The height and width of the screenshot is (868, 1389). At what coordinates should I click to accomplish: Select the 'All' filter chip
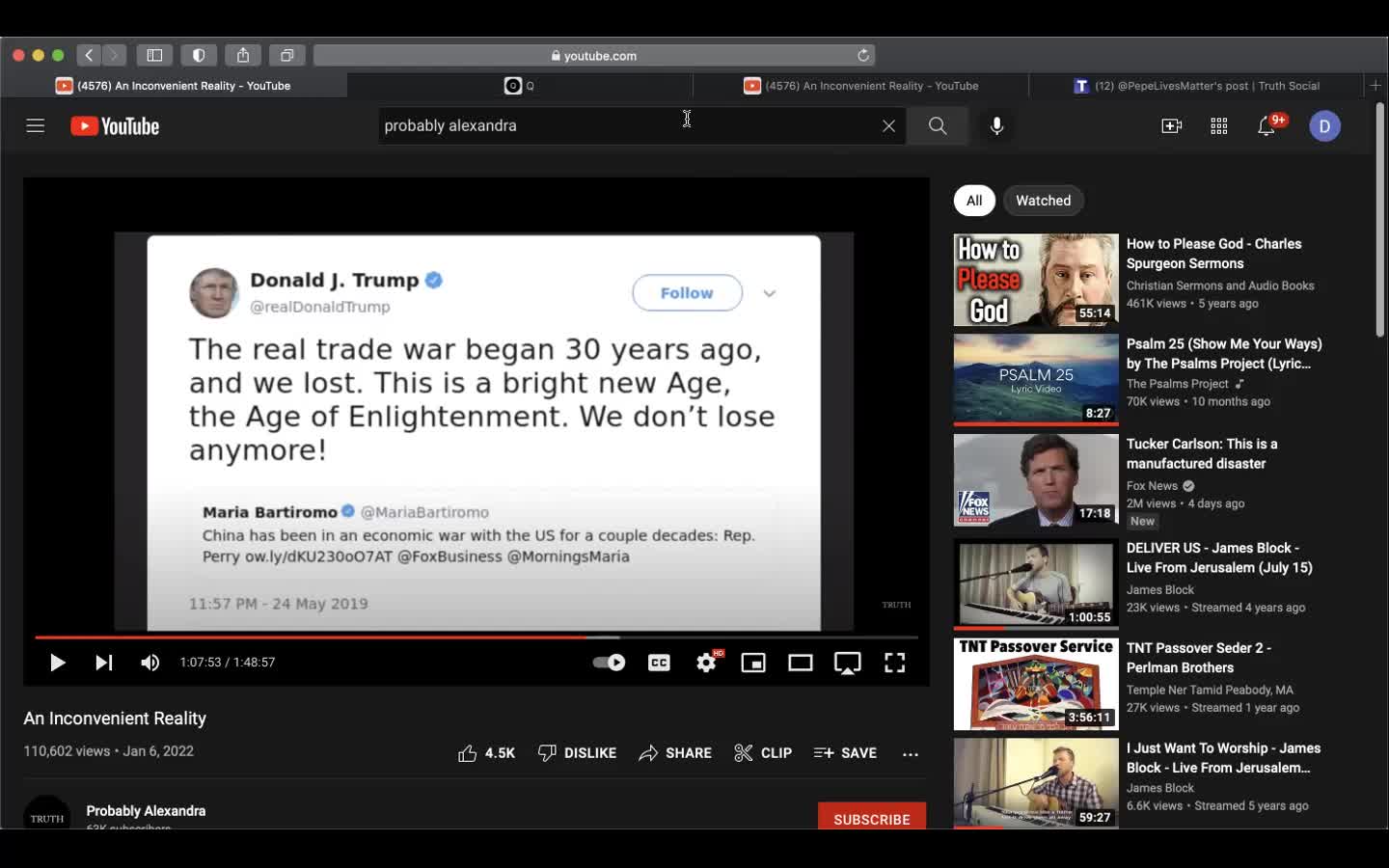point(974,201)
